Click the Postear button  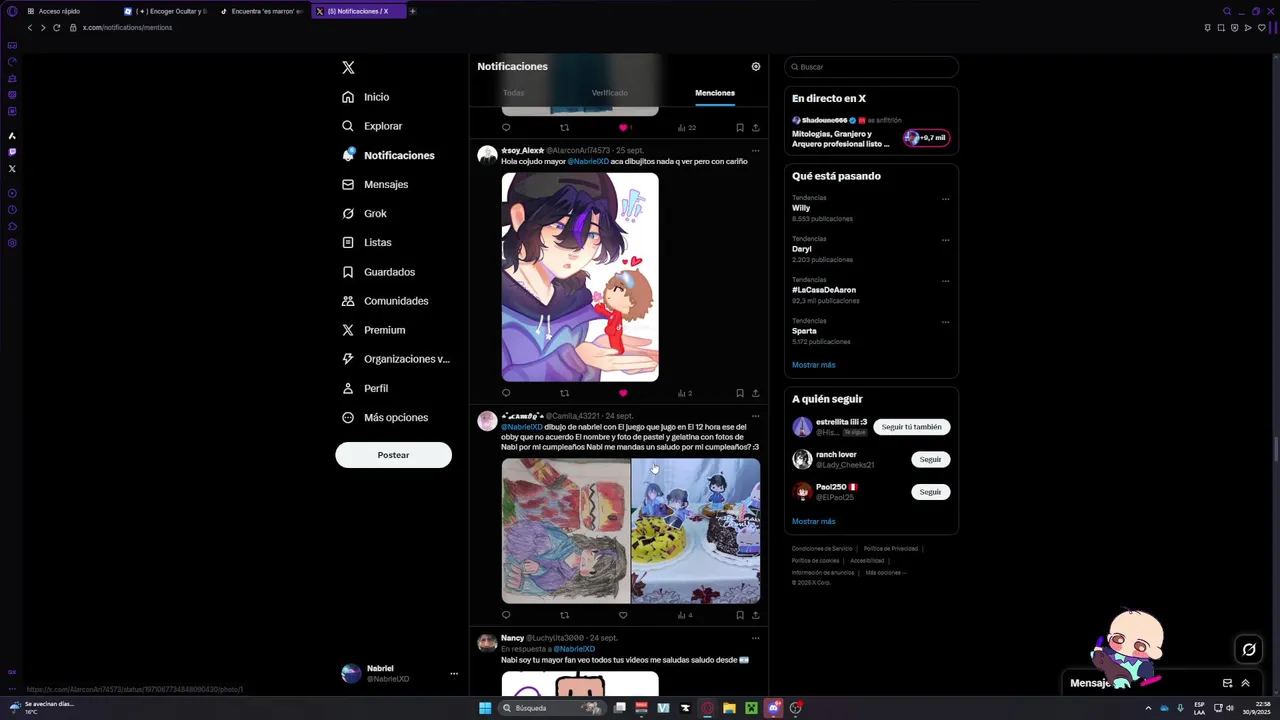393,455
